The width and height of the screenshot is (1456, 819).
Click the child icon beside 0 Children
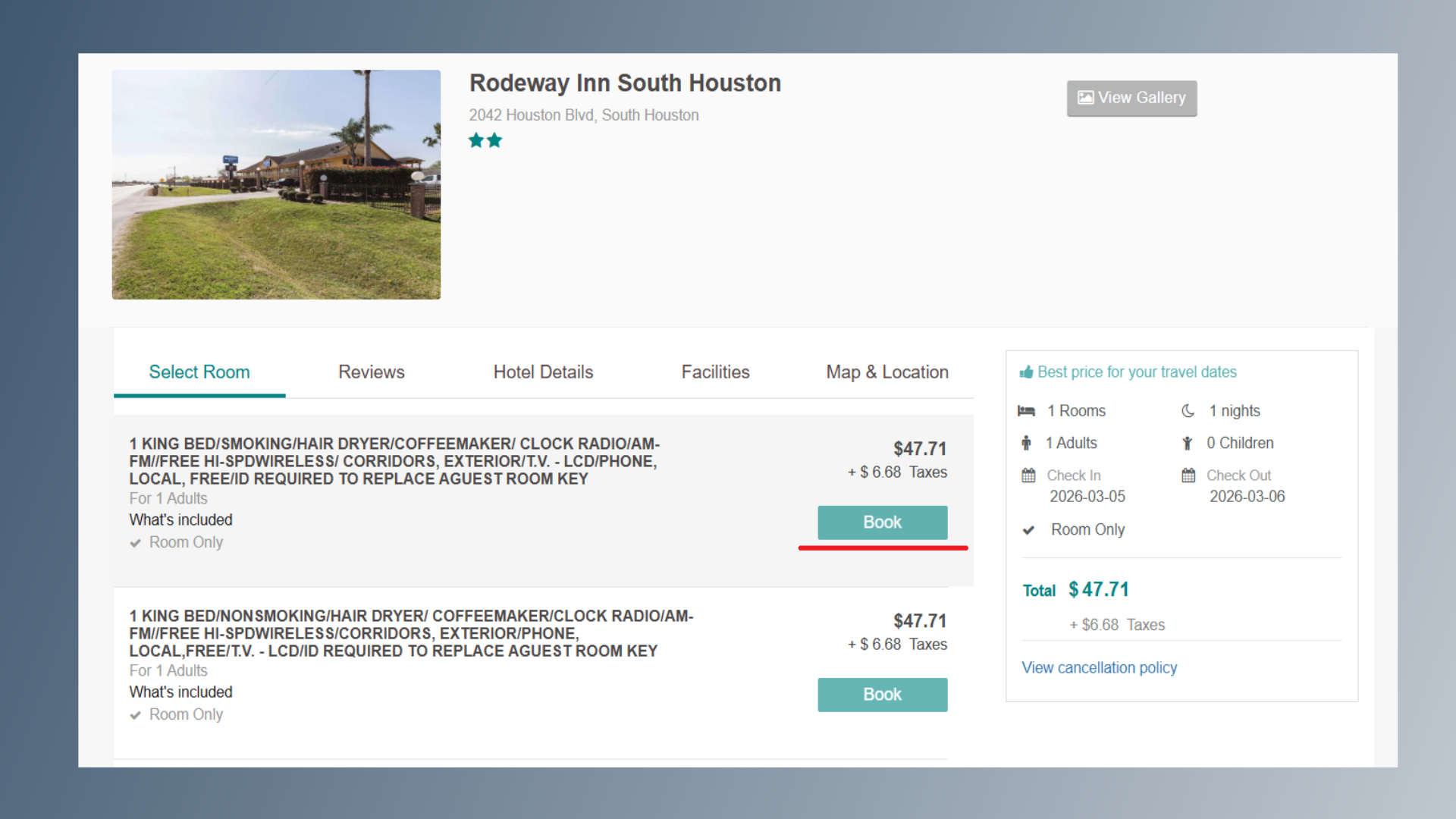click(x=1188, y=443)
